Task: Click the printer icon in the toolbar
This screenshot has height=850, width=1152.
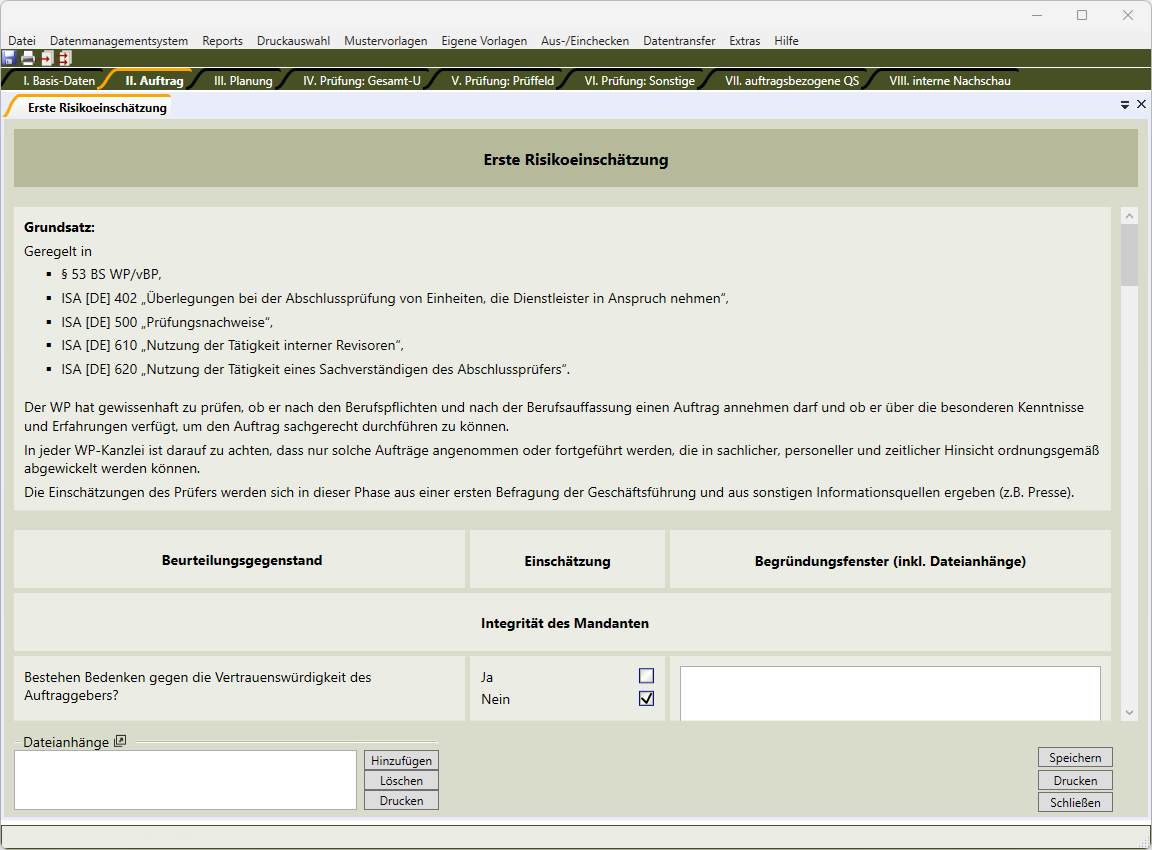Action: click(x=28, y=58)
